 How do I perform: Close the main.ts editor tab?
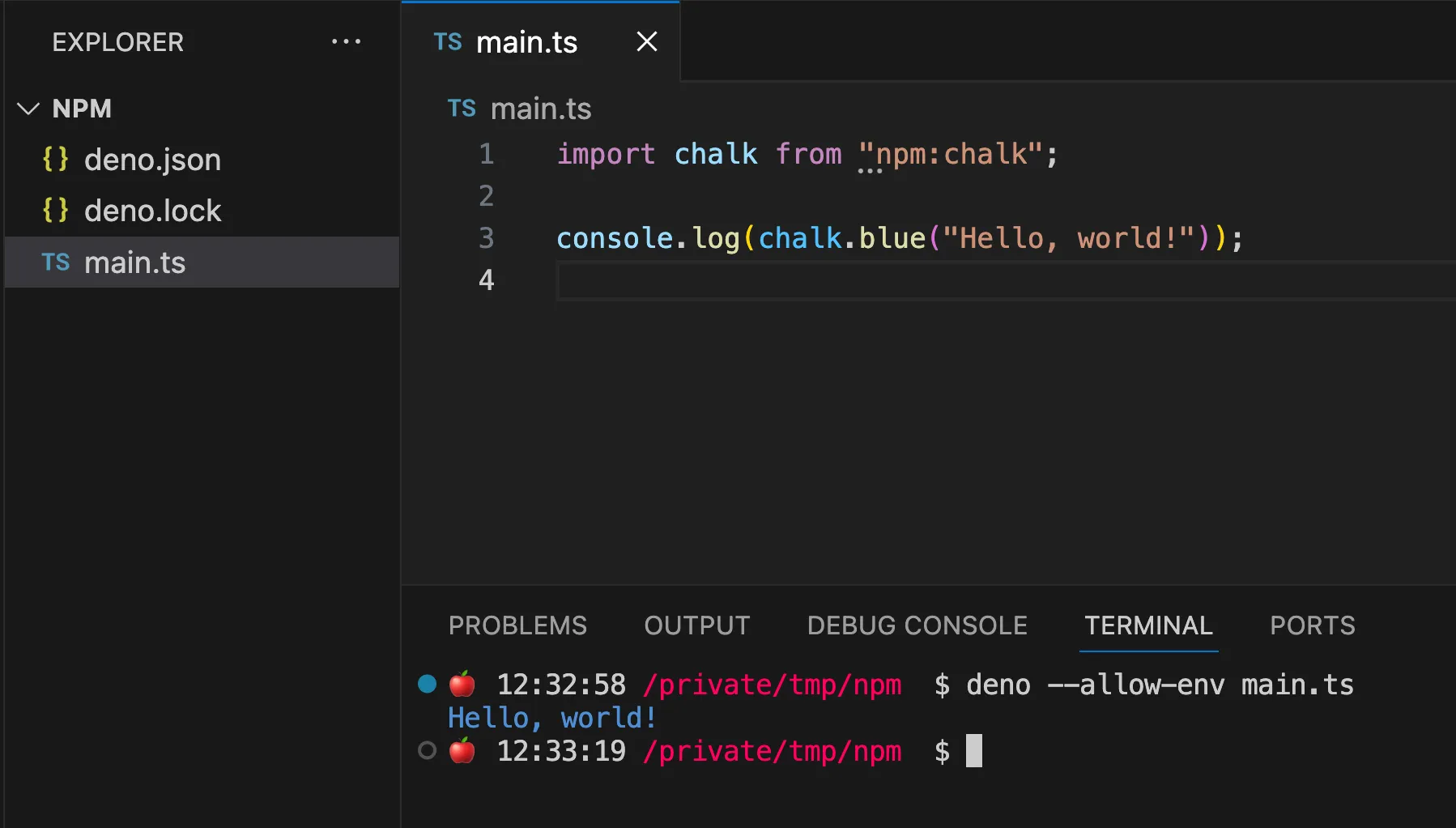click(645, 41)
